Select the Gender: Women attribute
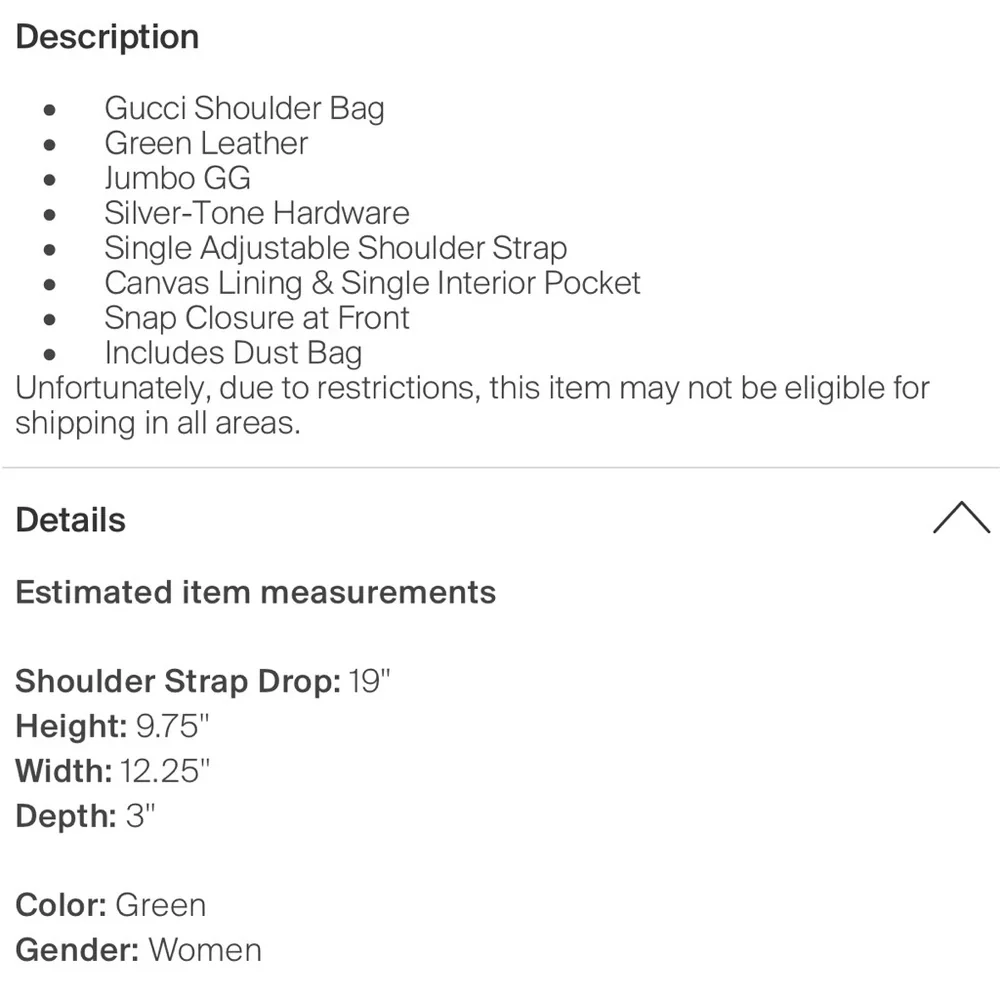Screen dimensions: 1000x1000 (x=138, y=949)
